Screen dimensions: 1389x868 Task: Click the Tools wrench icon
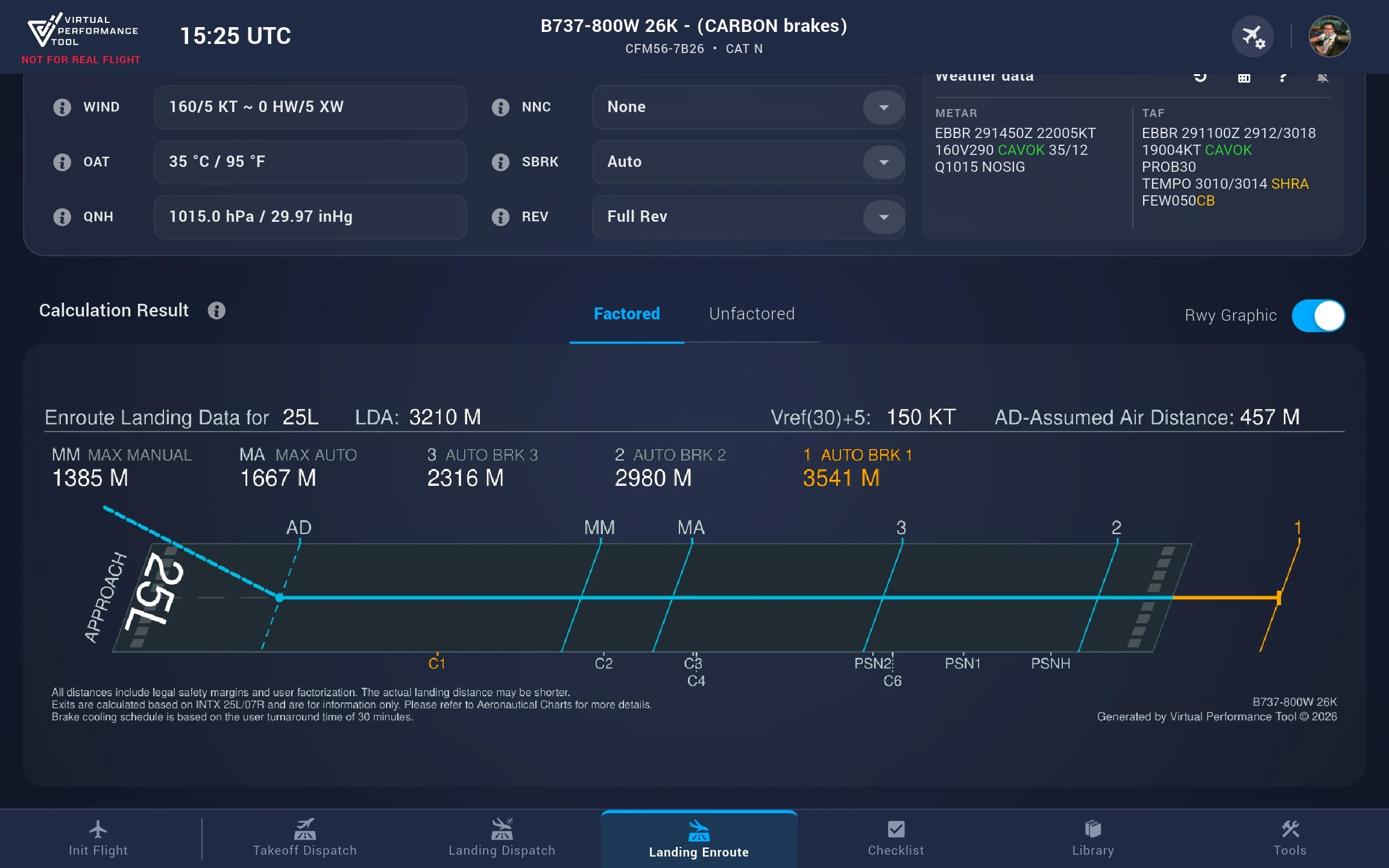tap(1290, 829)
